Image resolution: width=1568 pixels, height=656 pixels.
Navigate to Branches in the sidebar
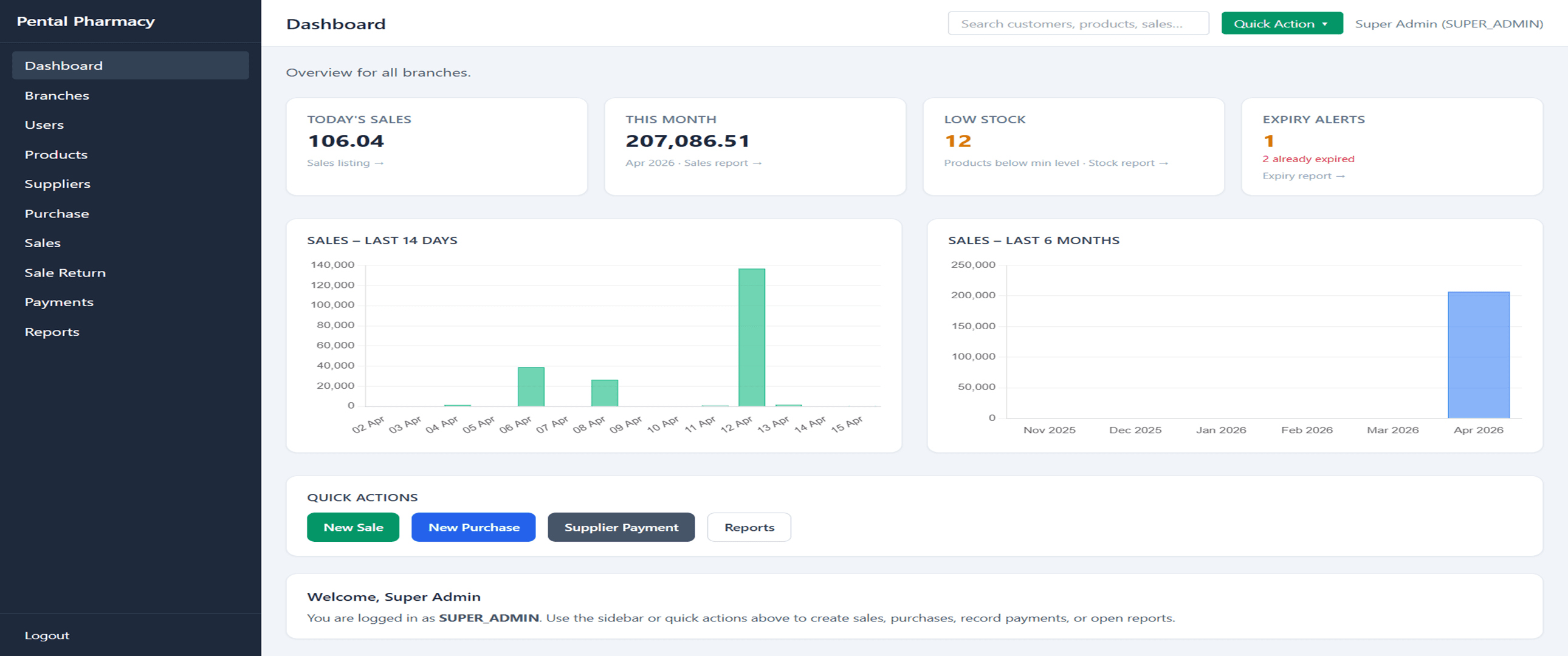coord(57,95)
